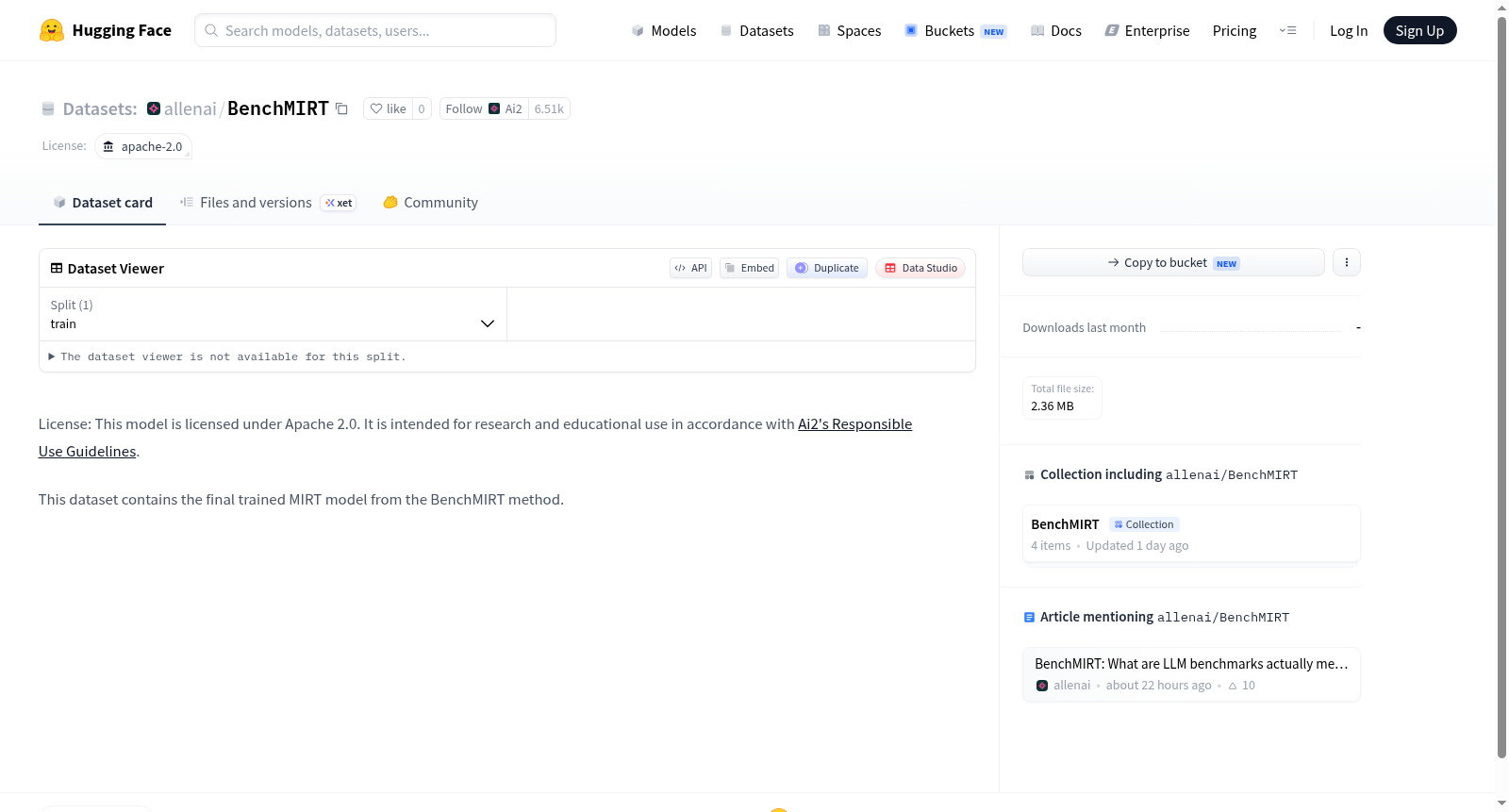1509x812 pixels.
Task: Click the apache-2.0 license icon
Action: (108, 146)
